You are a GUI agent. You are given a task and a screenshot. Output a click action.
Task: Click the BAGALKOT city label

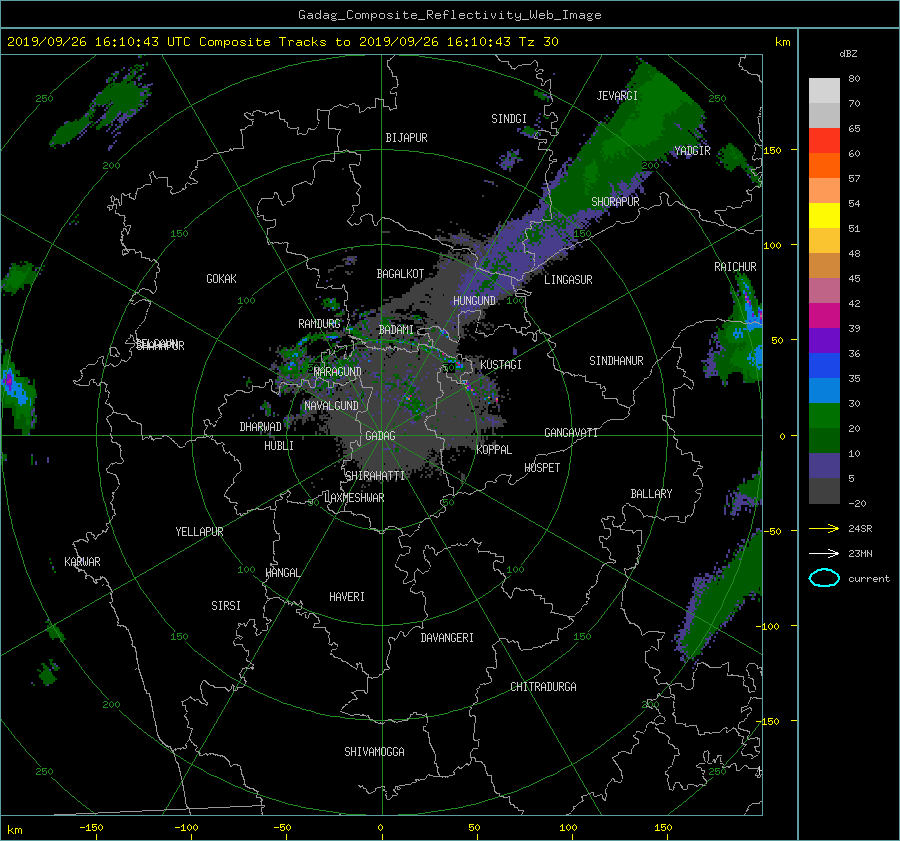(400, 274)
